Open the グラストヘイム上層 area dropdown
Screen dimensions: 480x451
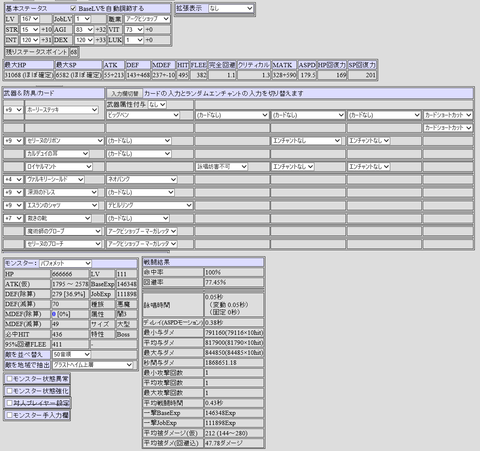[x=93, y=365]
